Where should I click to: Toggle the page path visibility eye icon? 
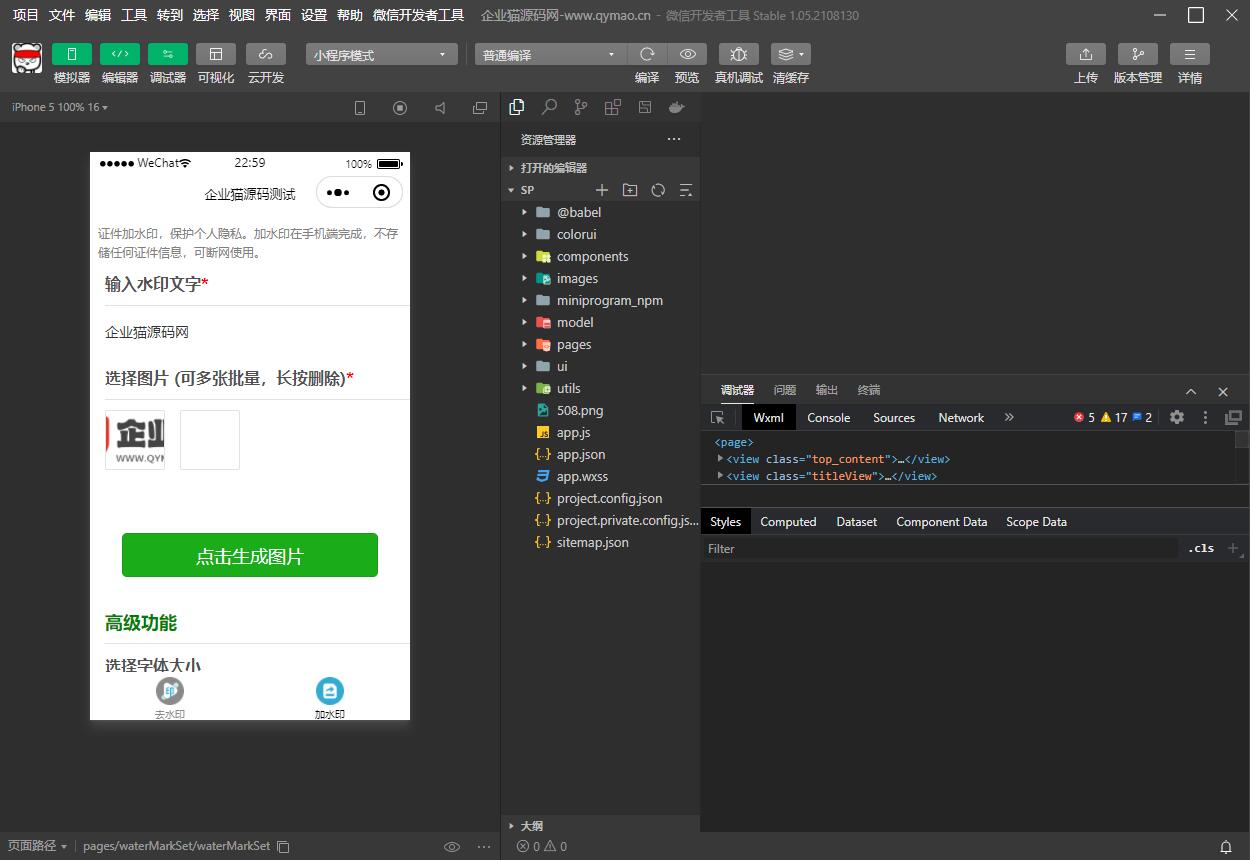click(452, 846)
